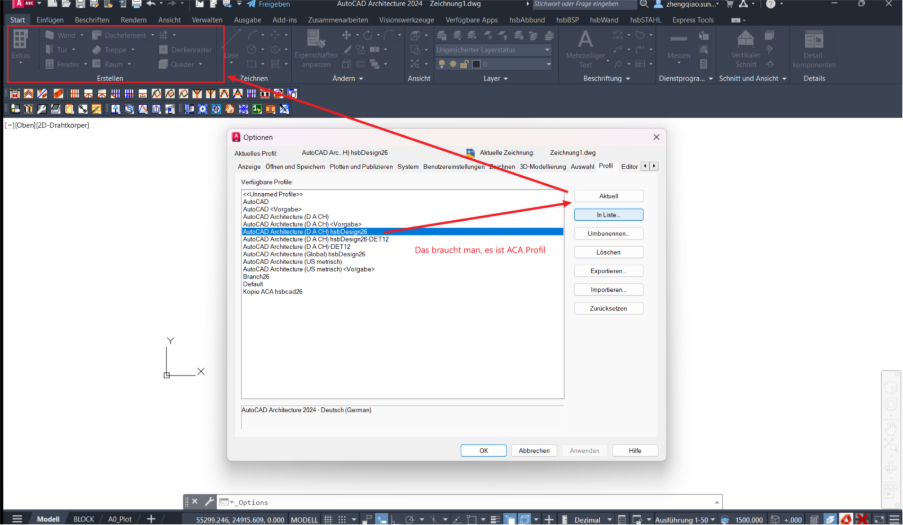This screenshot has width=903, height=525.
Task: Click the first hsb toolbar icon
Action: point(15,93)
